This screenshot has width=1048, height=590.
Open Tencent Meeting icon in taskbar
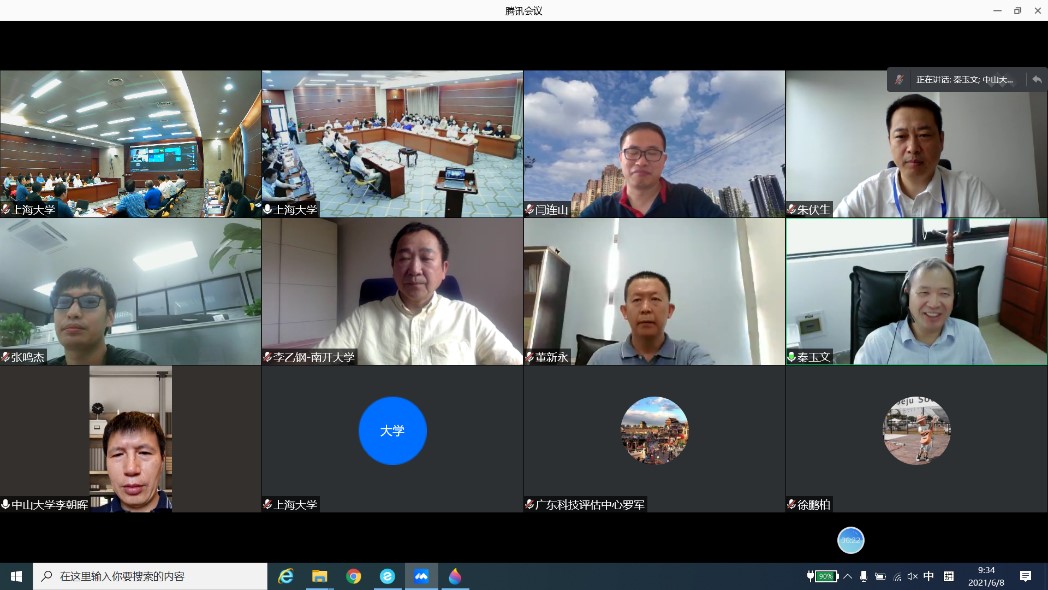coord(421,576)
